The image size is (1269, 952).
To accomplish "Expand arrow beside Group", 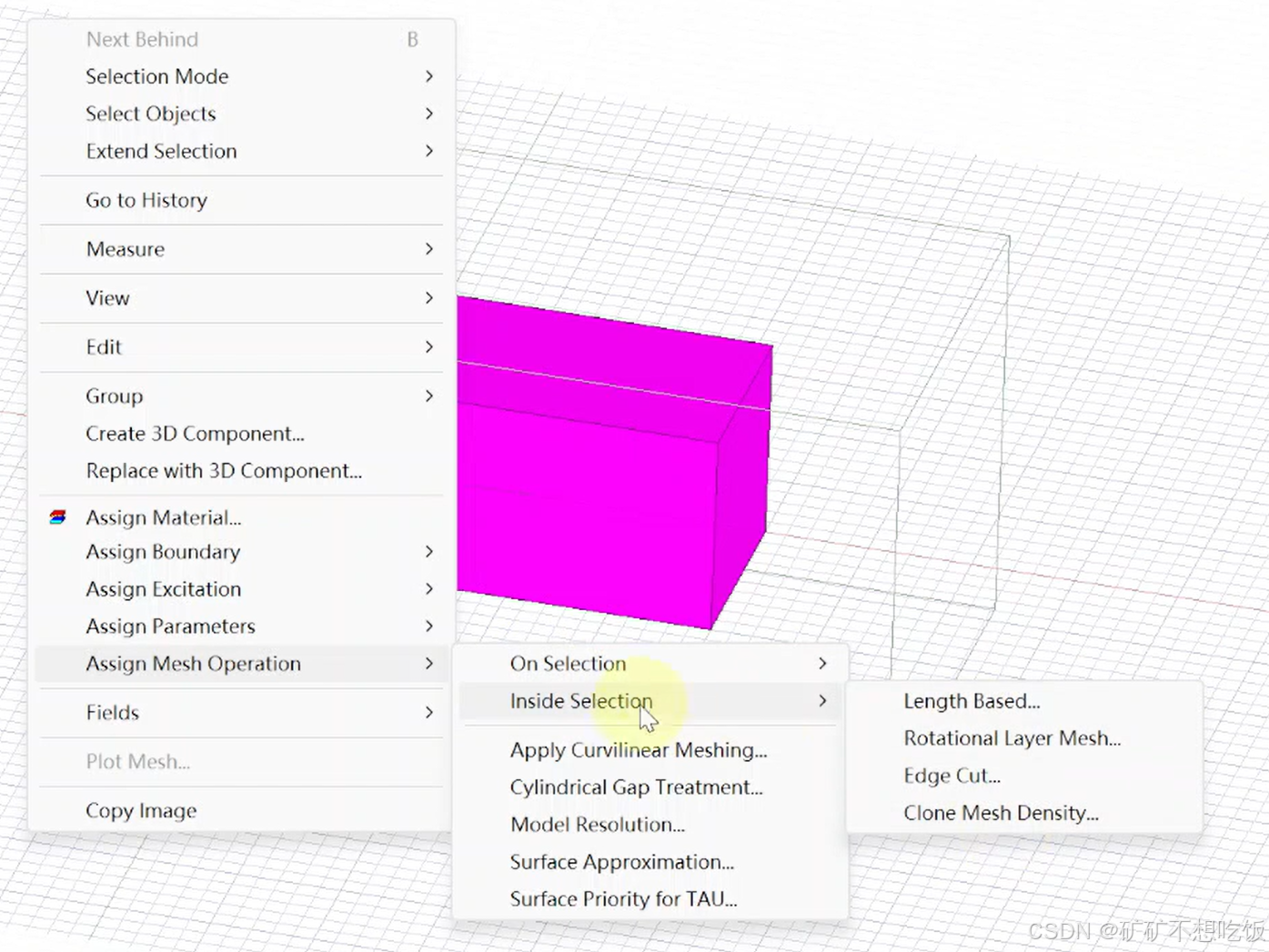I will click(x=429, y=396).
